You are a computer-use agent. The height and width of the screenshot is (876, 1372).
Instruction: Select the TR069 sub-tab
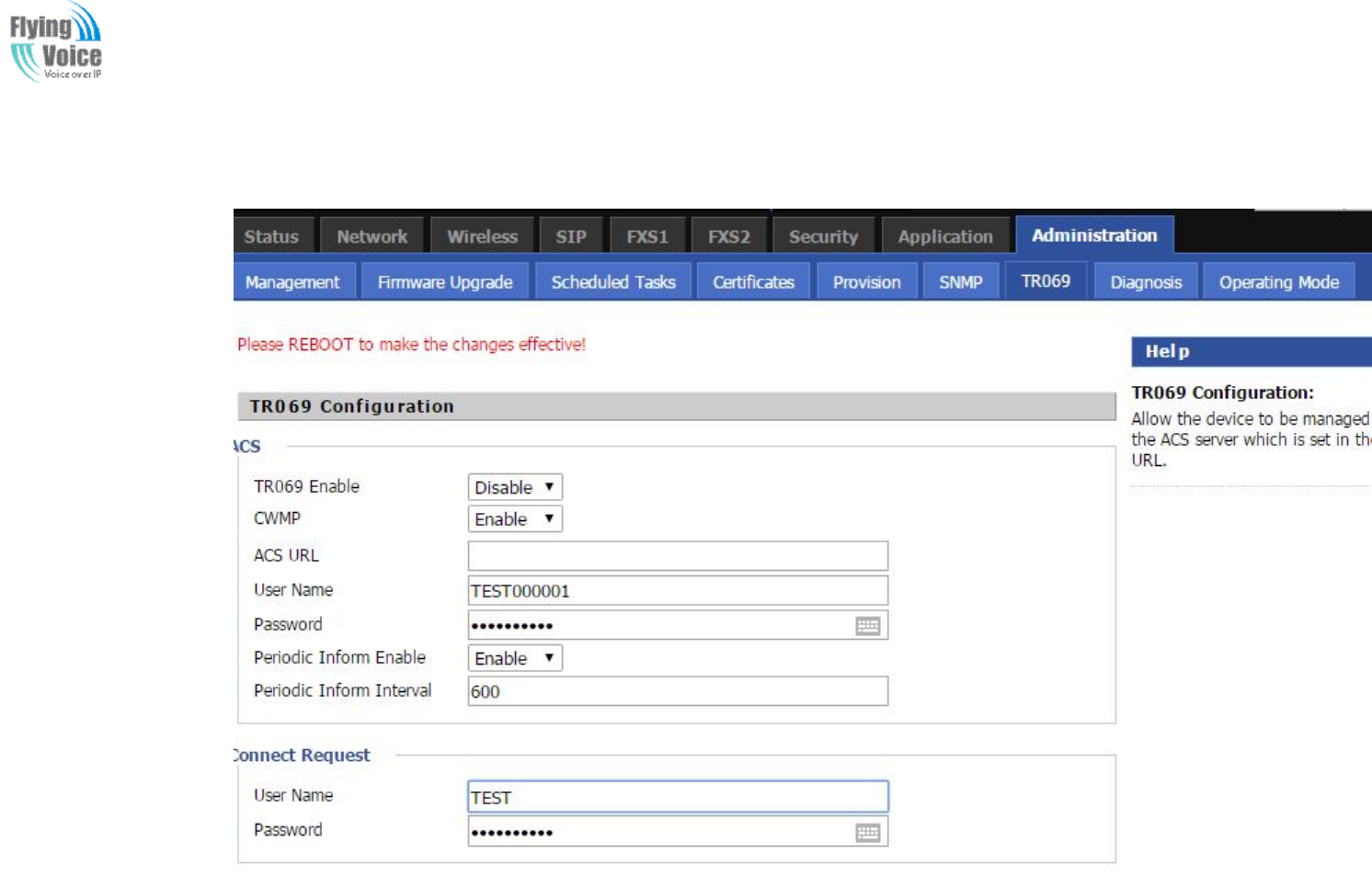(1046, 281)
